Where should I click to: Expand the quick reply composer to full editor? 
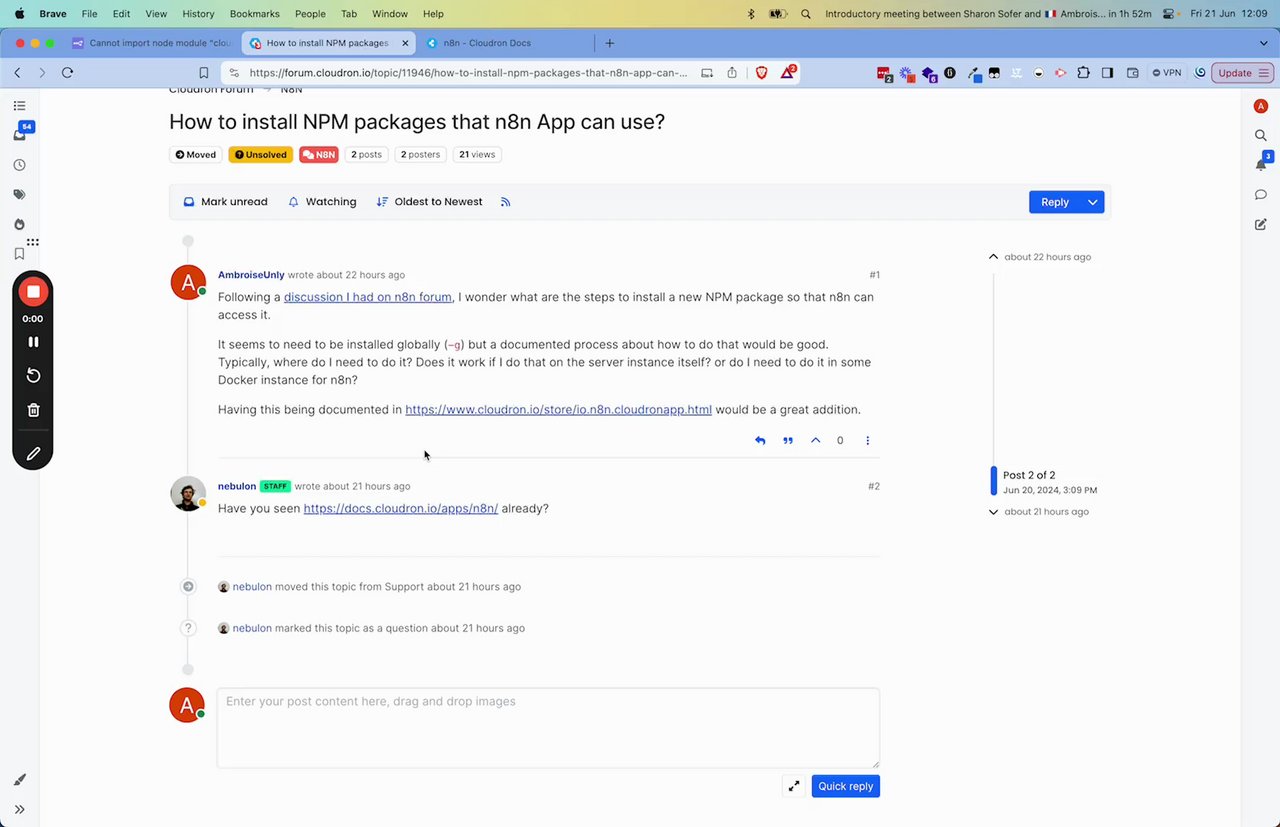tap(794, 786)
